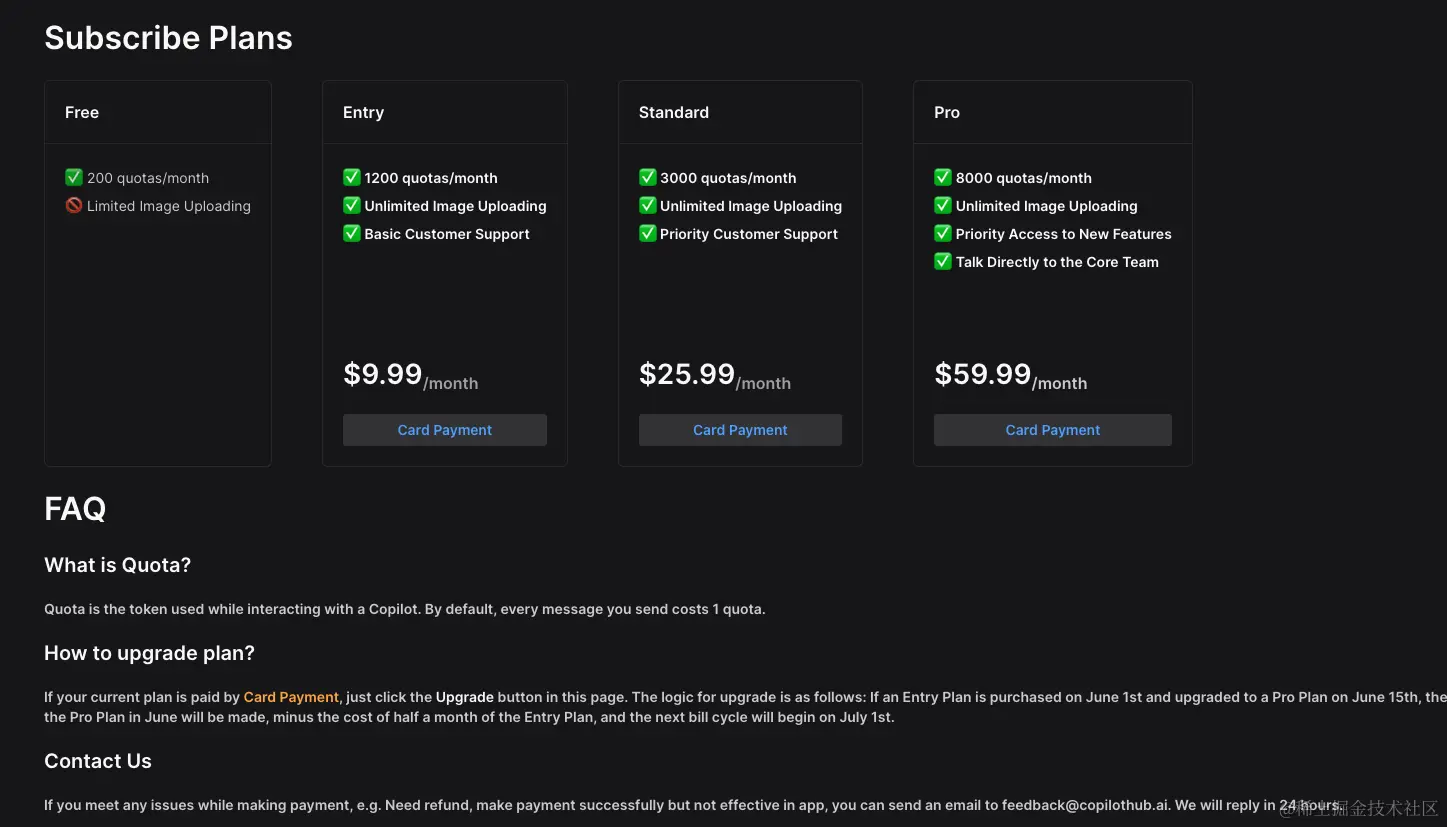The width and height of the screenshot is (1447, 827).
Task: Select the Free plan title
Action: pos(82,113)
